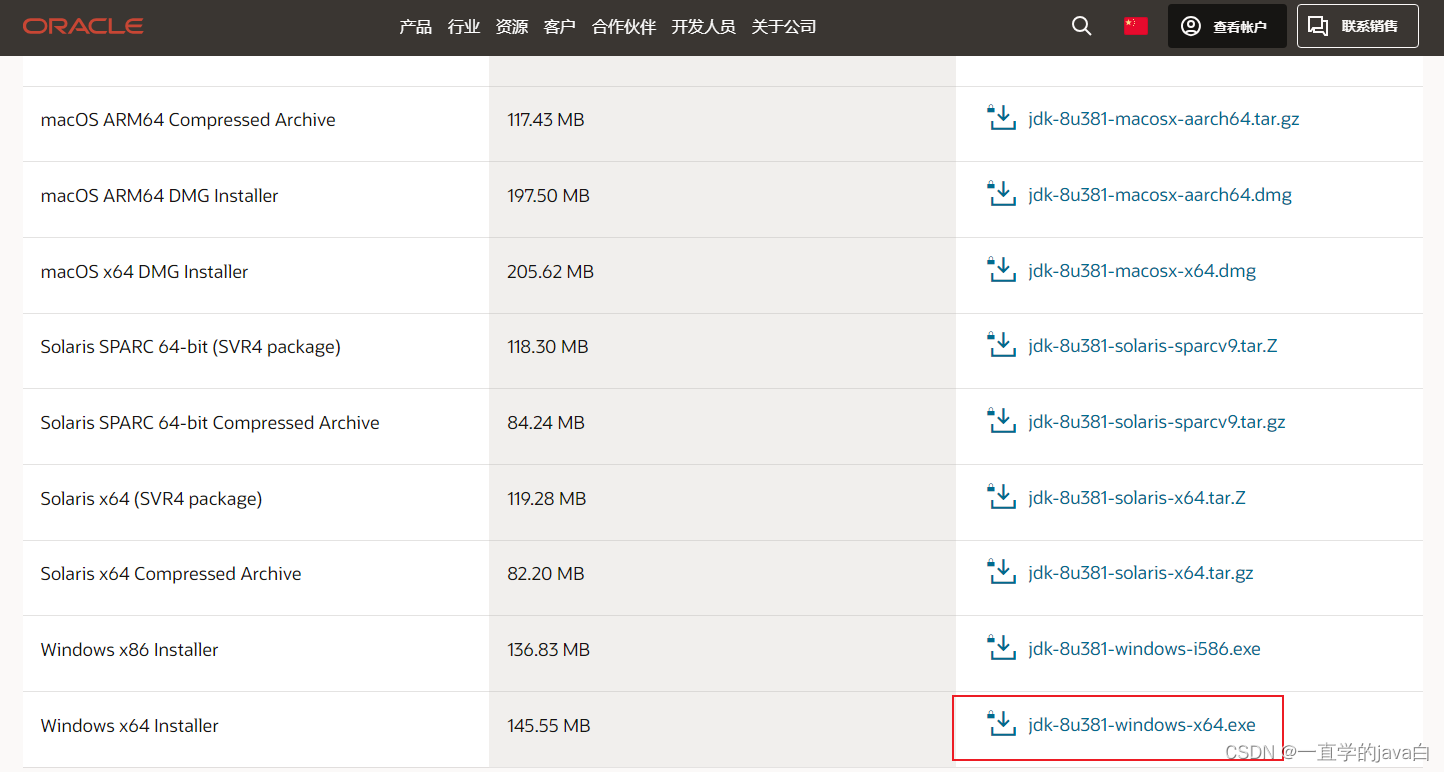The height and width of the screenshot is (772, 1444).
Task: Download jdk-8u381-macosx-x64.dmg link
Action: tap(1142, 271)
